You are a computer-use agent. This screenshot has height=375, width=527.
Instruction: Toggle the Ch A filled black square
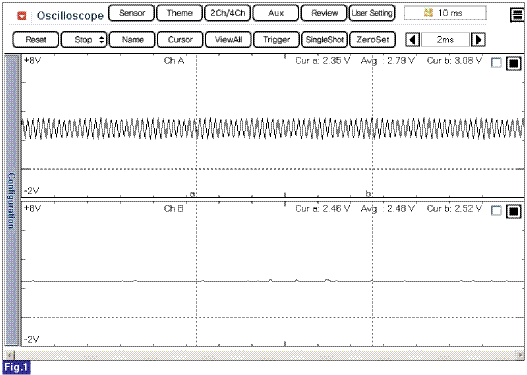click(x=514, y=63)
